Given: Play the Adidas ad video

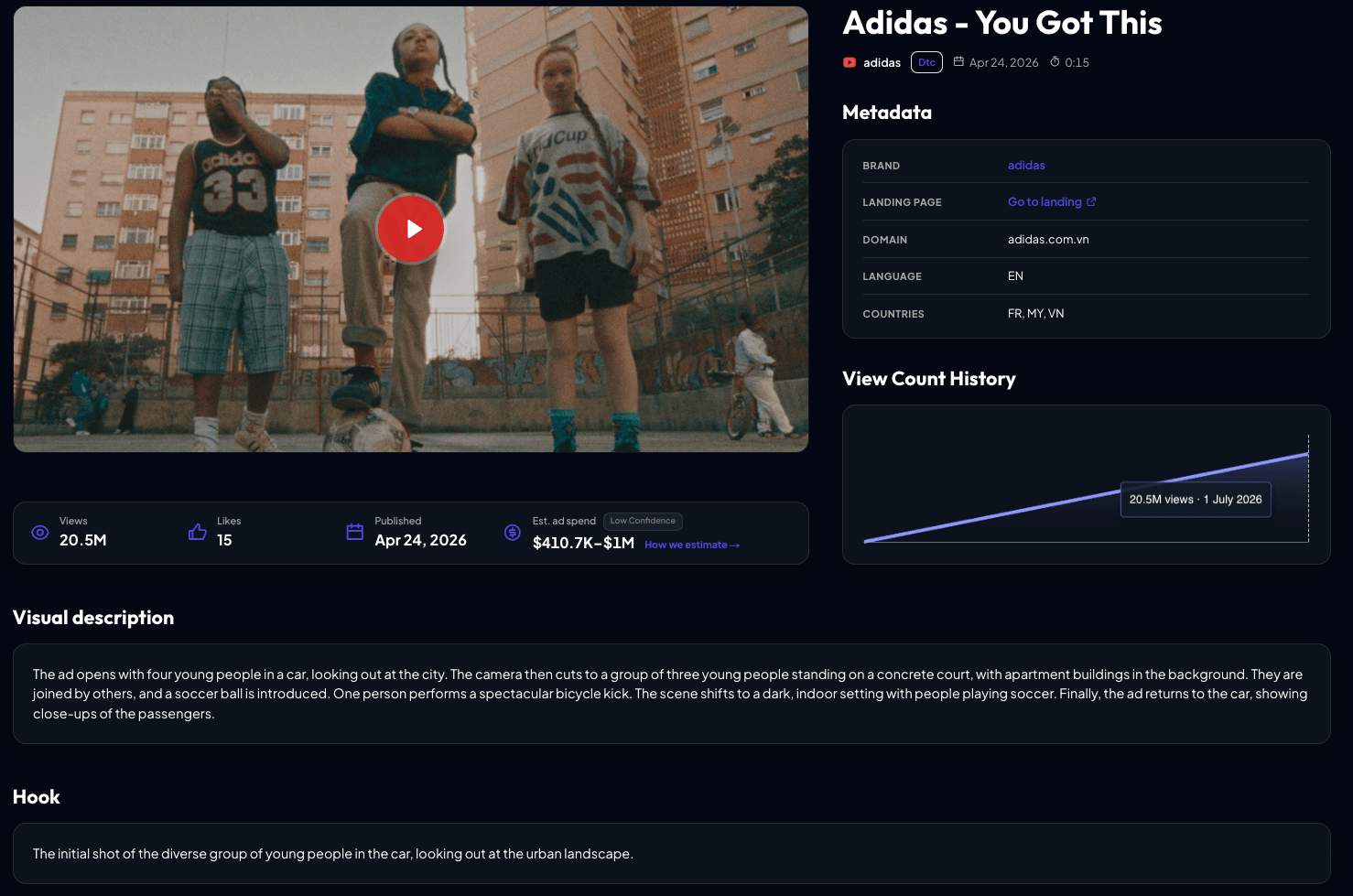Looking at the screenshot, I should [411, 229].
